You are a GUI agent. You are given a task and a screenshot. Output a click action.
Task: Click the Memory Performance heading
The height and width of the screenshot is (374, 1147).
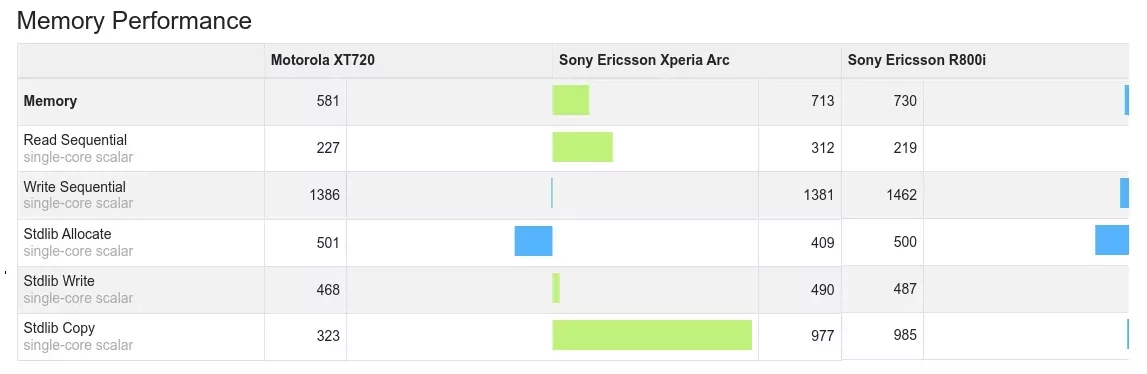coord(134,20)
